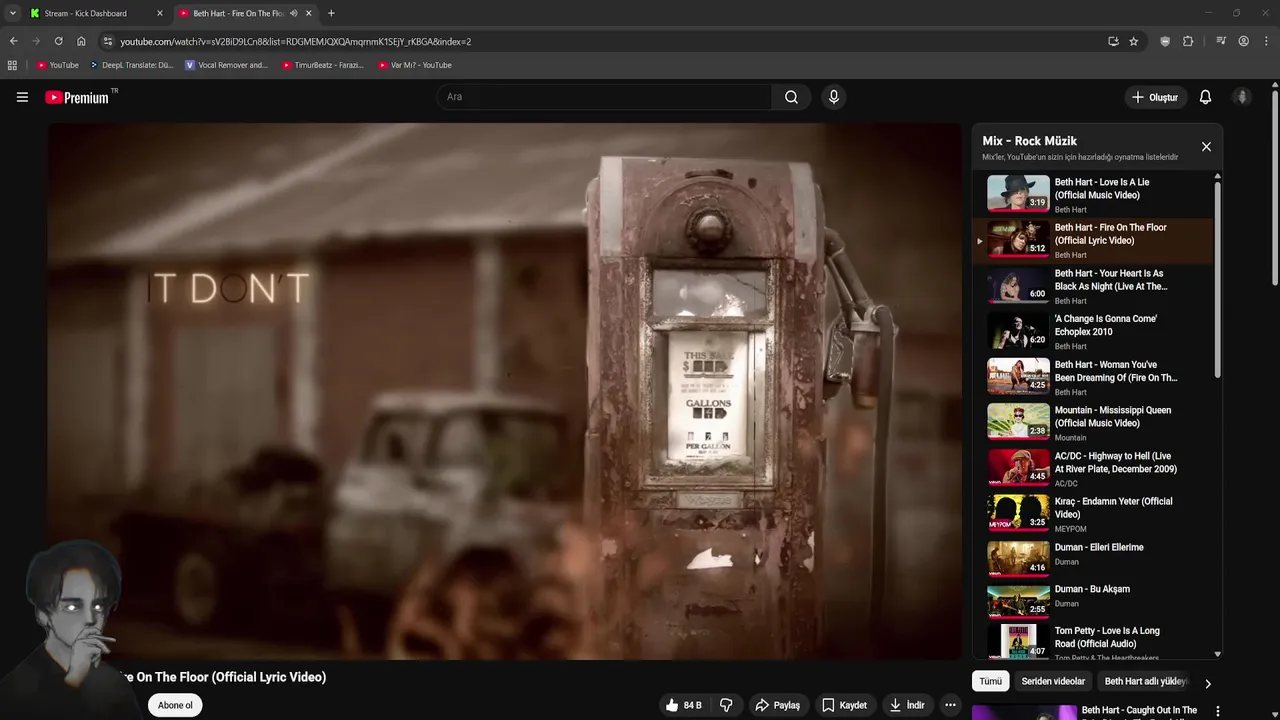Click into the Ara search field

(603, 97)
